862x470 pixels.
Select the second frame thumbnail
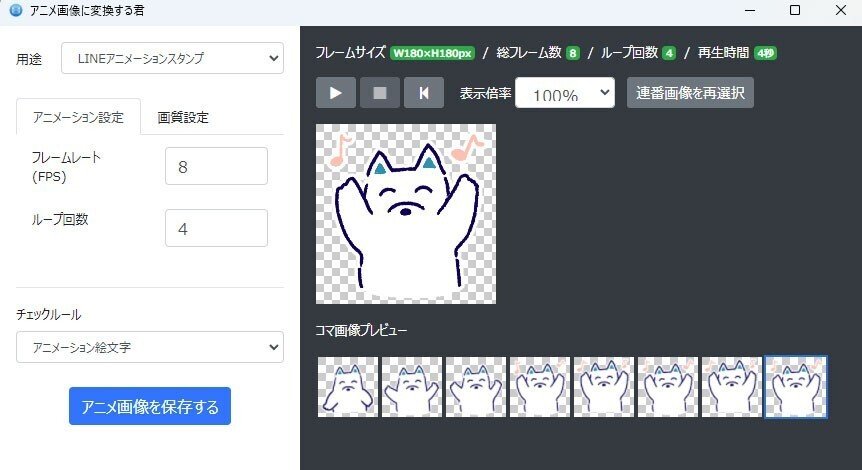(412, 386)
